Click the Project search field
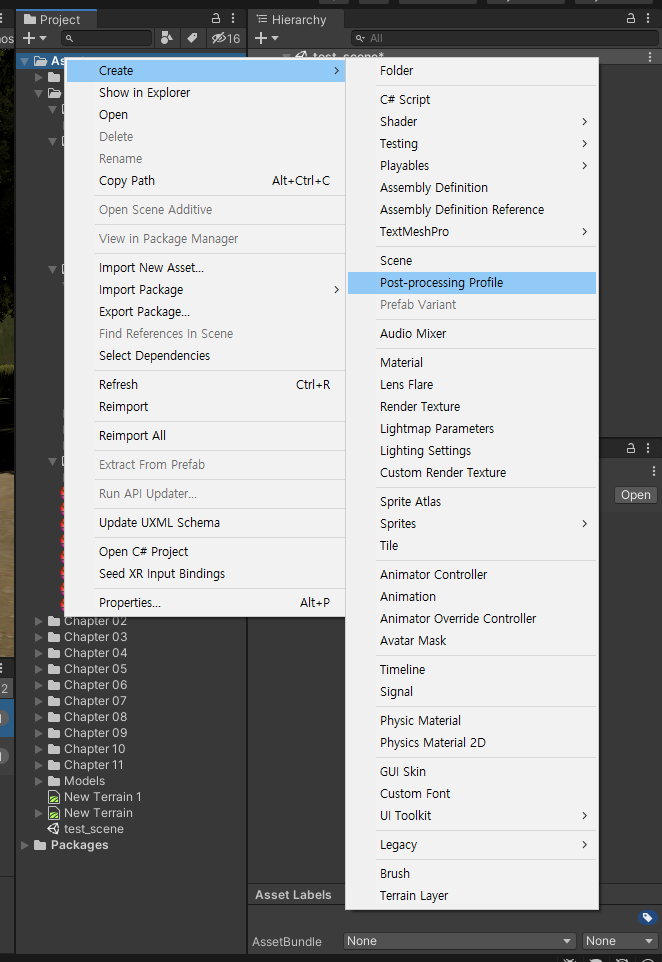Screen dimensions: 662x962 [x=107, y=38]
